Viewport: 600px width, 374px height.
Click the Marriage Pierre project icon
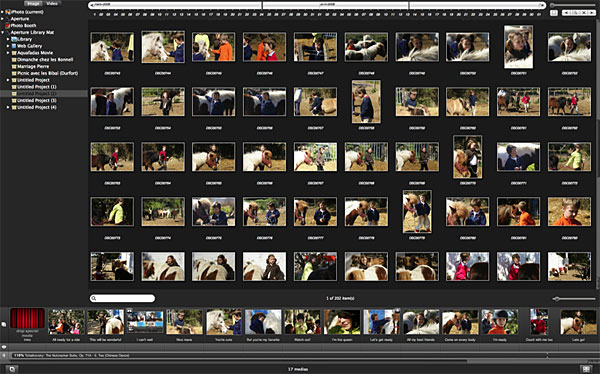(14, 67)
